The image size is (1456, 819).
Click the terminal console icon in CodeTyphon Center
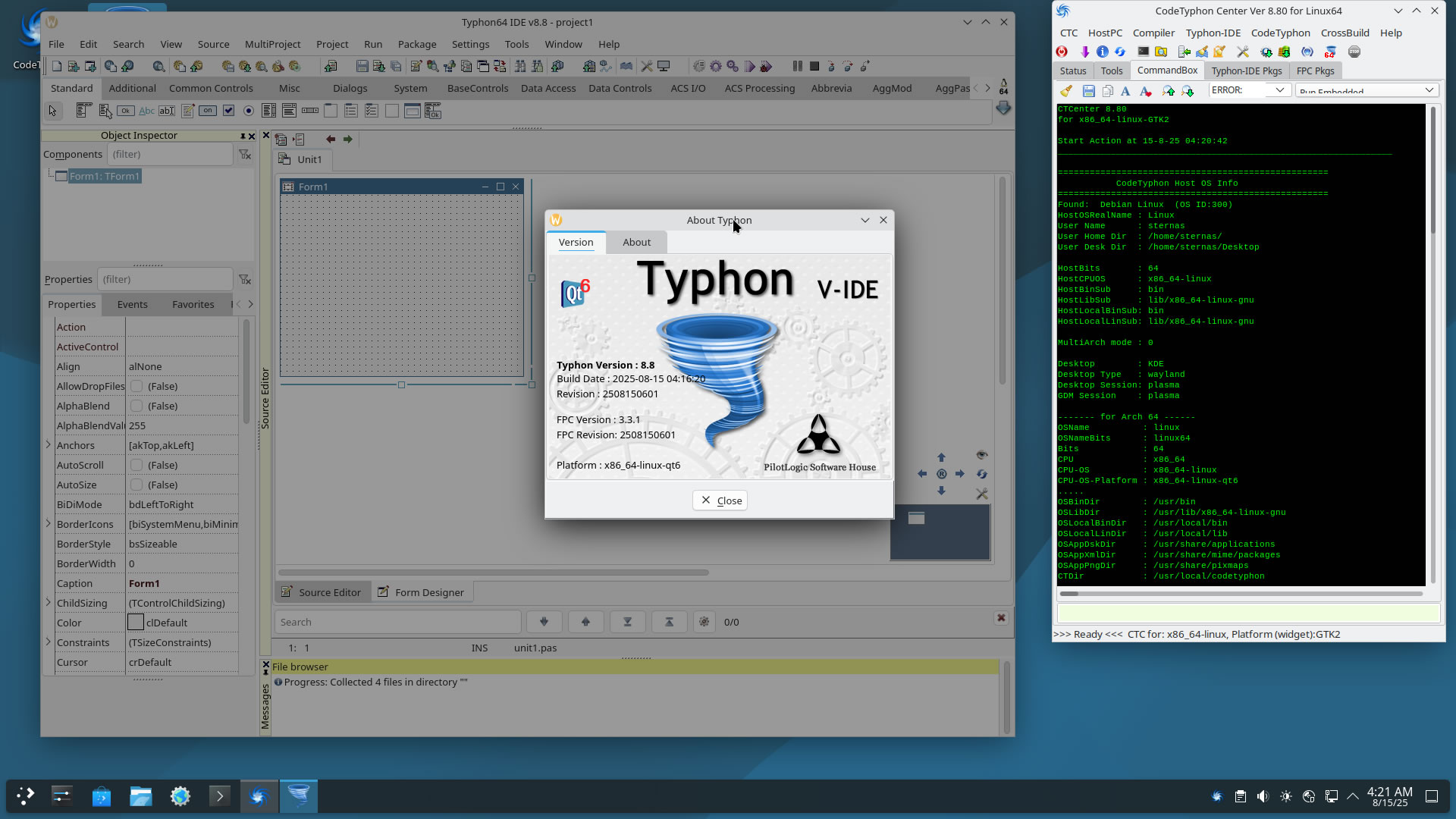1144,52
